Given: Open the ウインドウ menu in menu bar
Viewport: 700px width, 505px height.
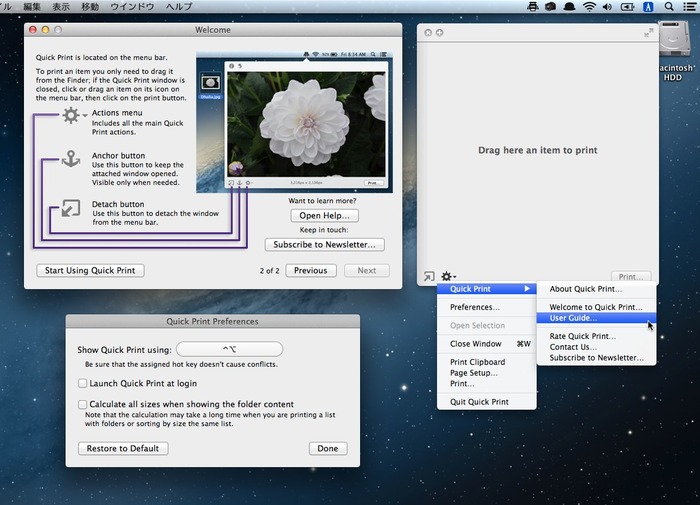Looking at the screenshot, I should tap(132, 6).
